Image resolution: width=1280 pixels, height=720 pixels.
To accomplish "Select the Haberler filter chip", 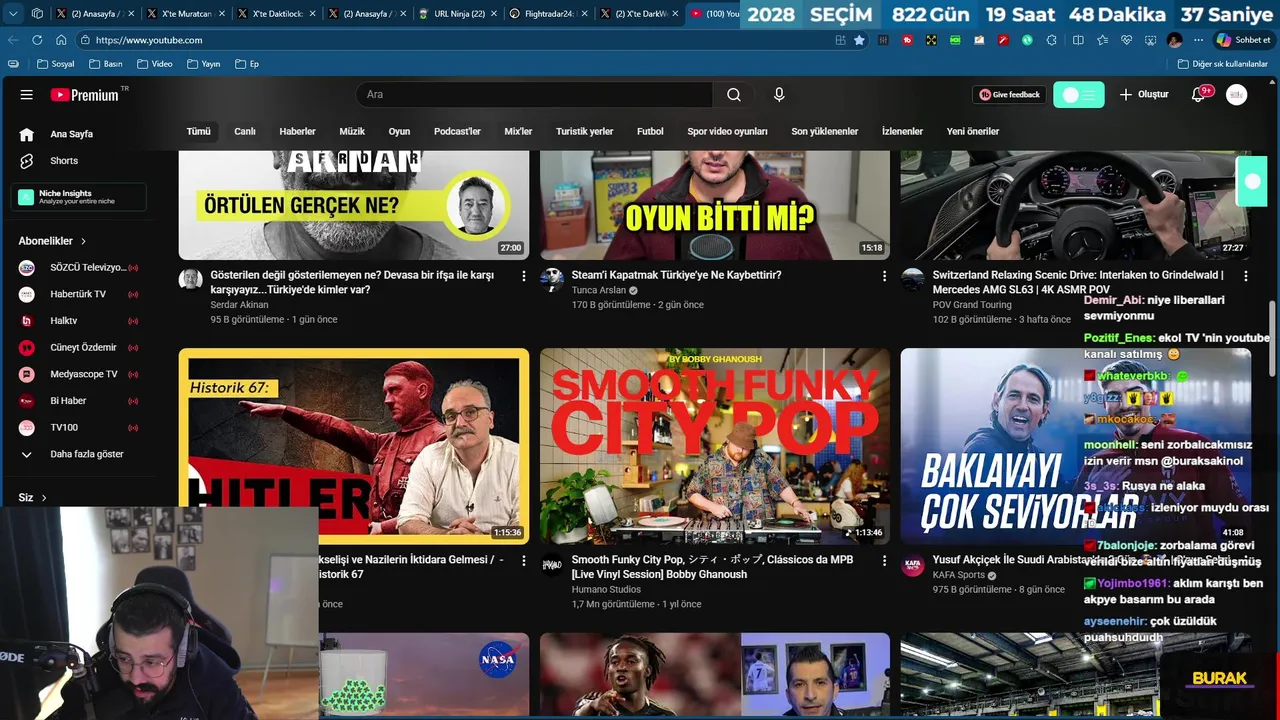I will click(297, 131).
